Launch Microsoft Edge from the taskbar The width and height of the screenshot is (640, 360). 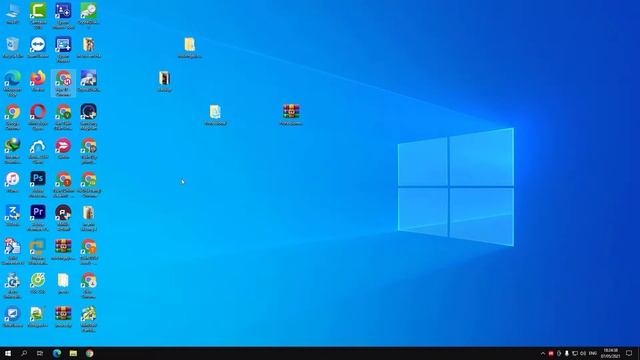(x=57, y=353)
